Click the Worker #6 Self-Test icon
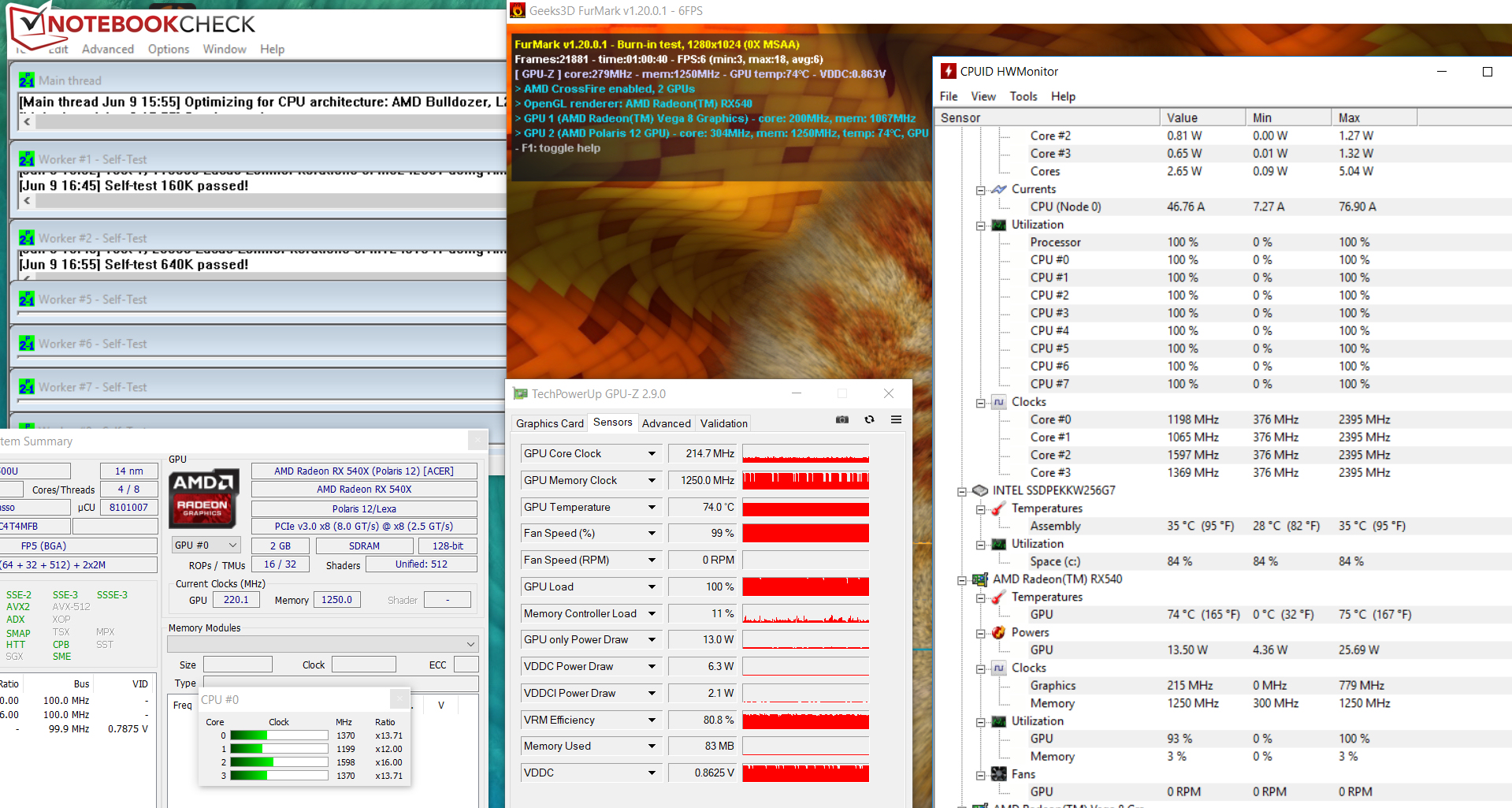The width and height of the screenshot is (1512, 808). pos(27,344)
